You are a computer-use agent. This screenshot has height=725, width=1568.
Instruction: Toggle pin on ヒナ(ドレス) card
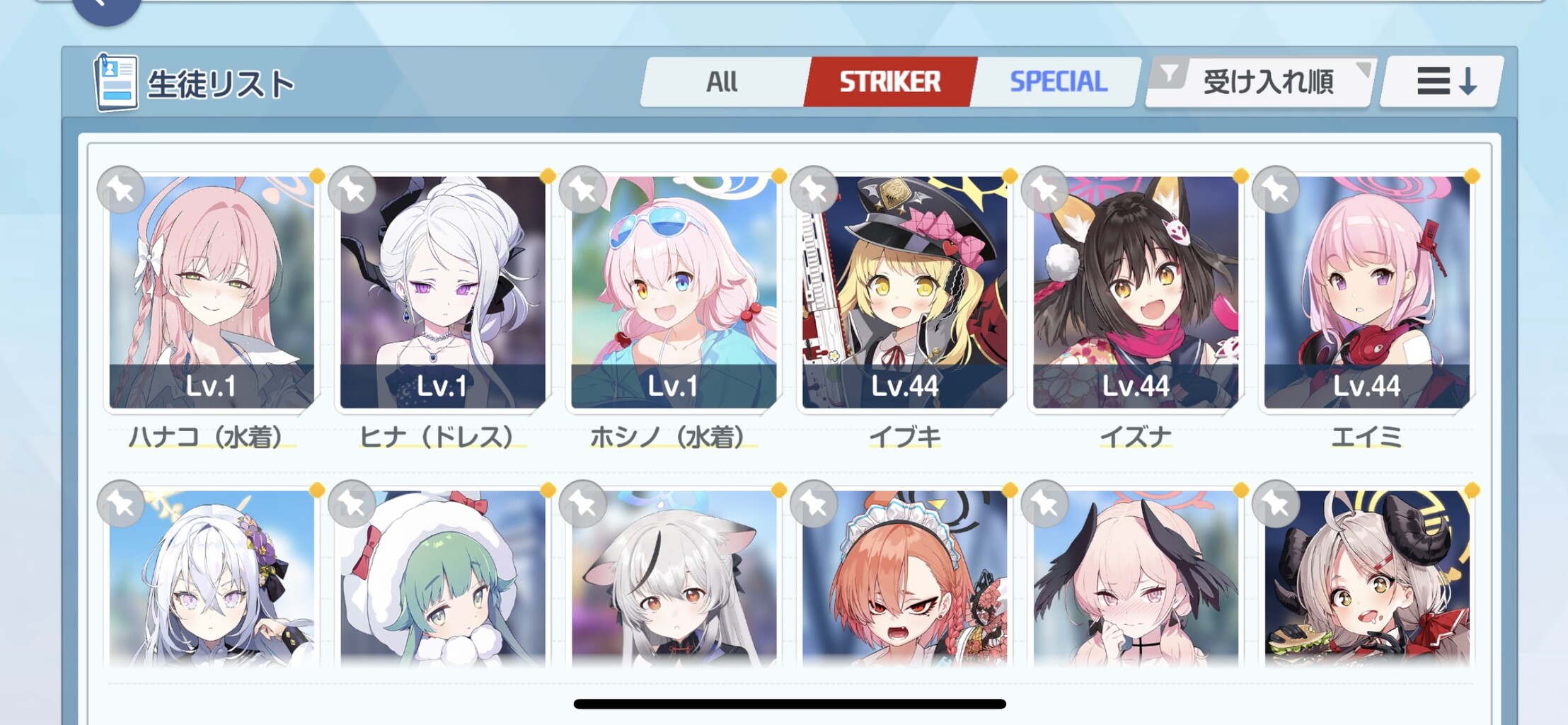point(352,189)
